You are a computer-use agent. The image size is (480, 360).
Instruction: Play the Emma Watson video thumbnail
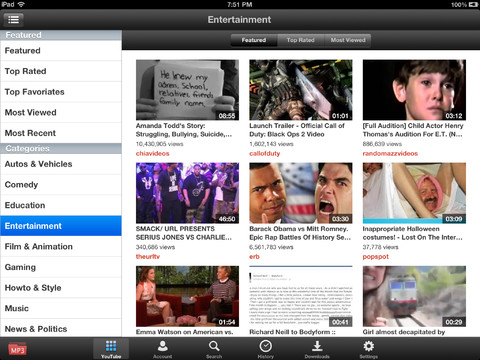187,296
